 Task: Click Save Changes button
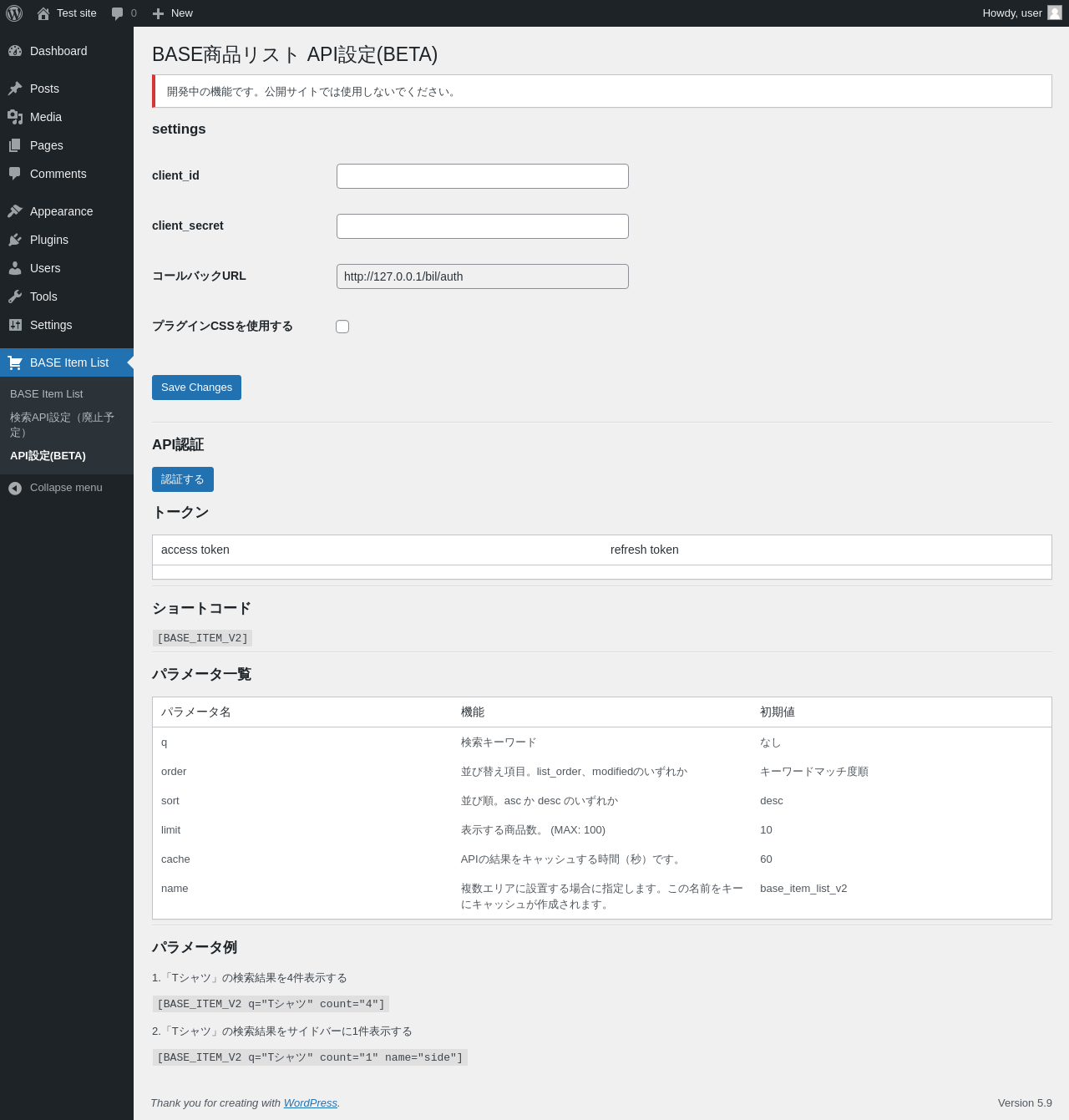[x=196, y=388]
